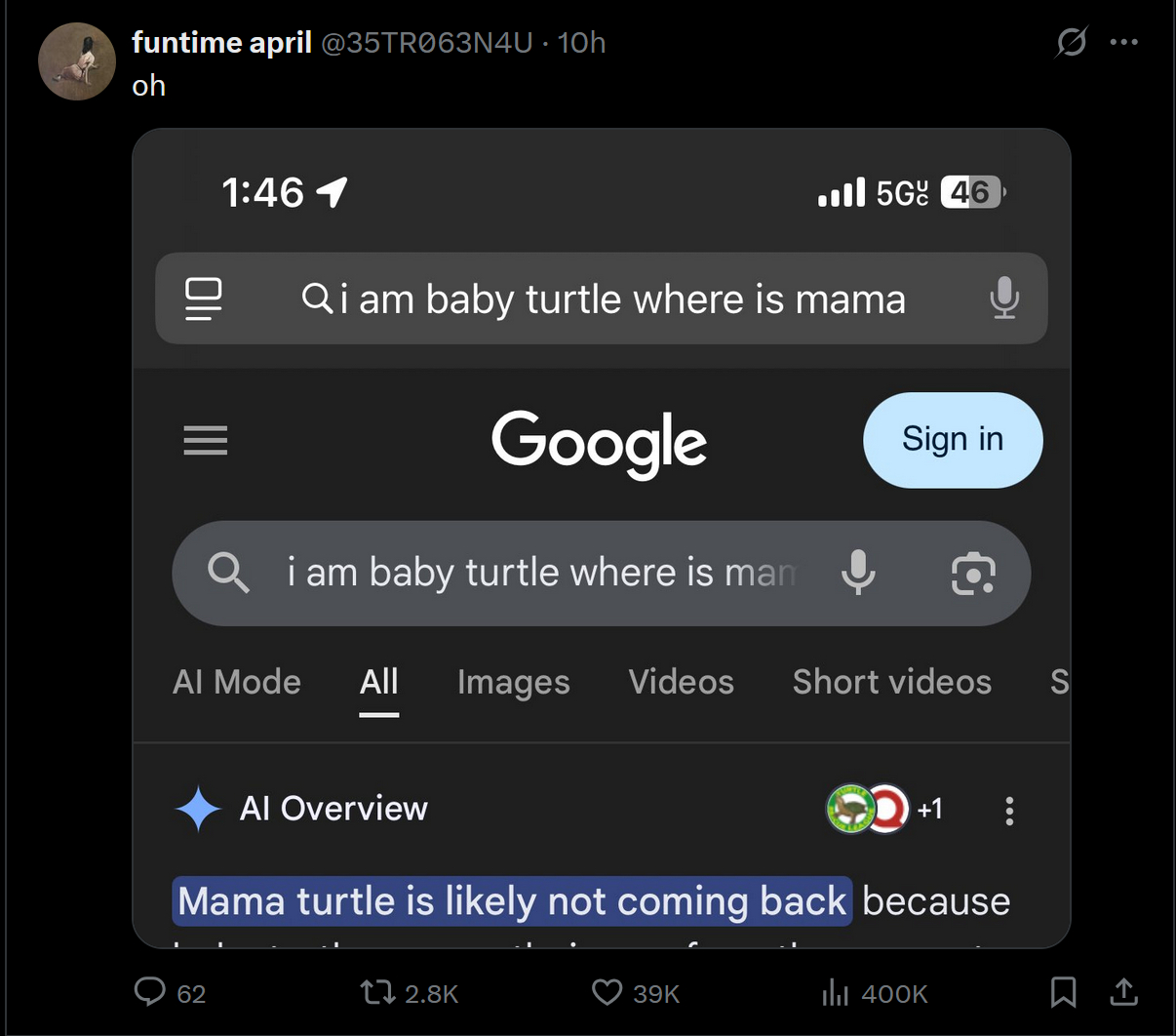
Task: Click the Google search query field
Action: pyautogui.click(x=541, y=573)
